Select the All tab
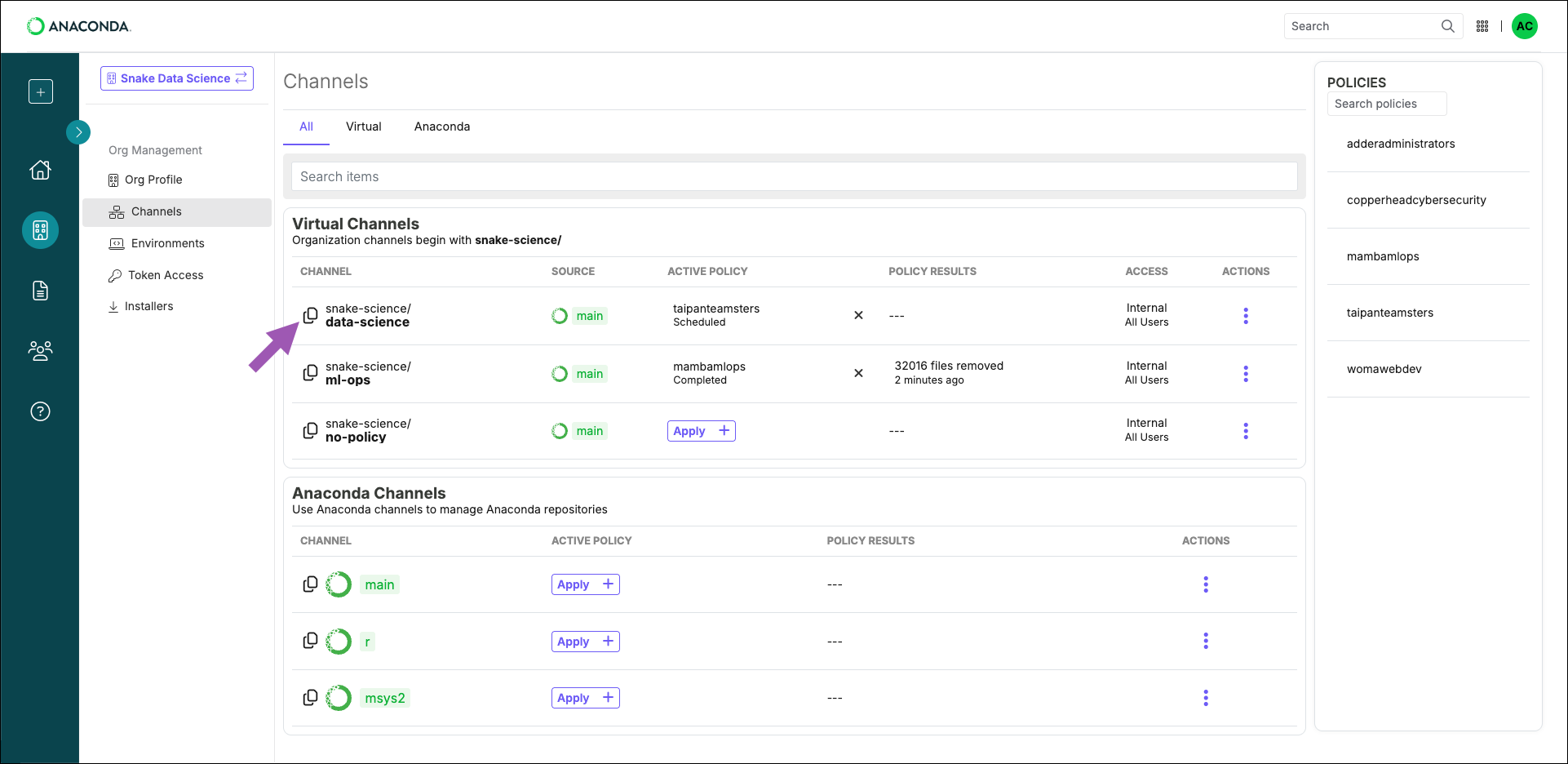This screenshot has width=1568, height=764. [x=306, y=127]
